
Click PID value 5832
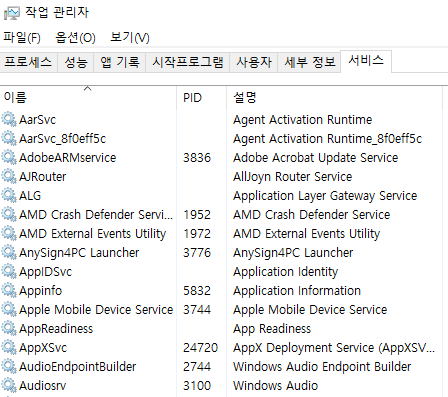click(x=197, y=290)
